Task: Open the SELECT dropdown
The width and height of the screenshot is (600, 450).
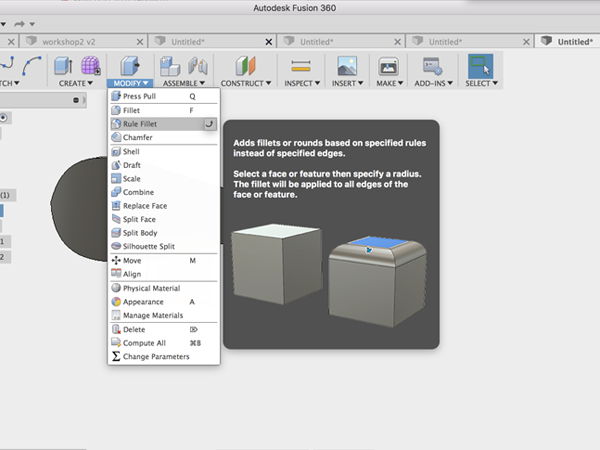Action: click(481, 83)
